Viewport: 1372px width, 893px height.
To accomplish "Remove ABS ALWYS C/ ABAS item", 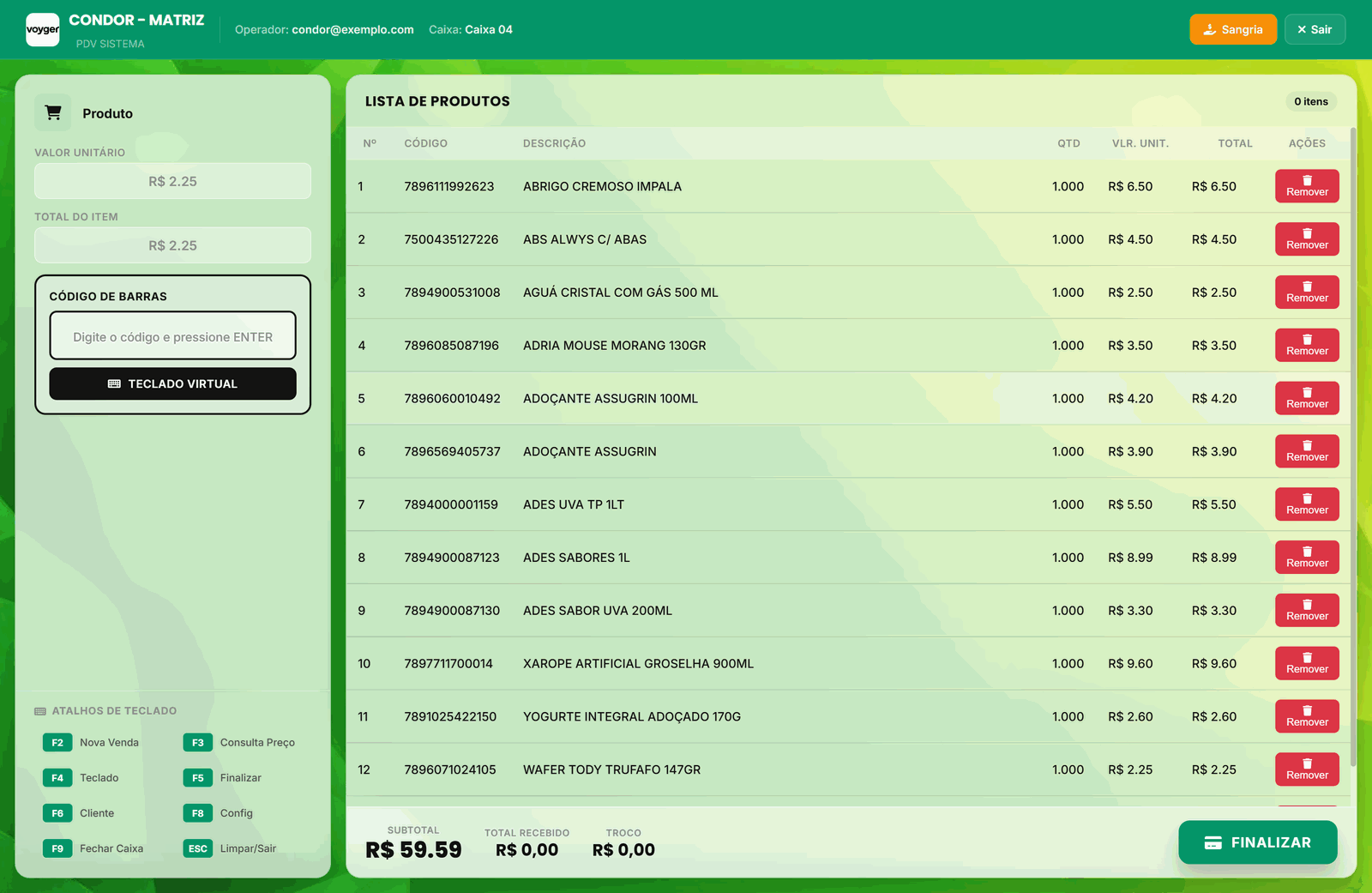I will tap(1307, 239).
